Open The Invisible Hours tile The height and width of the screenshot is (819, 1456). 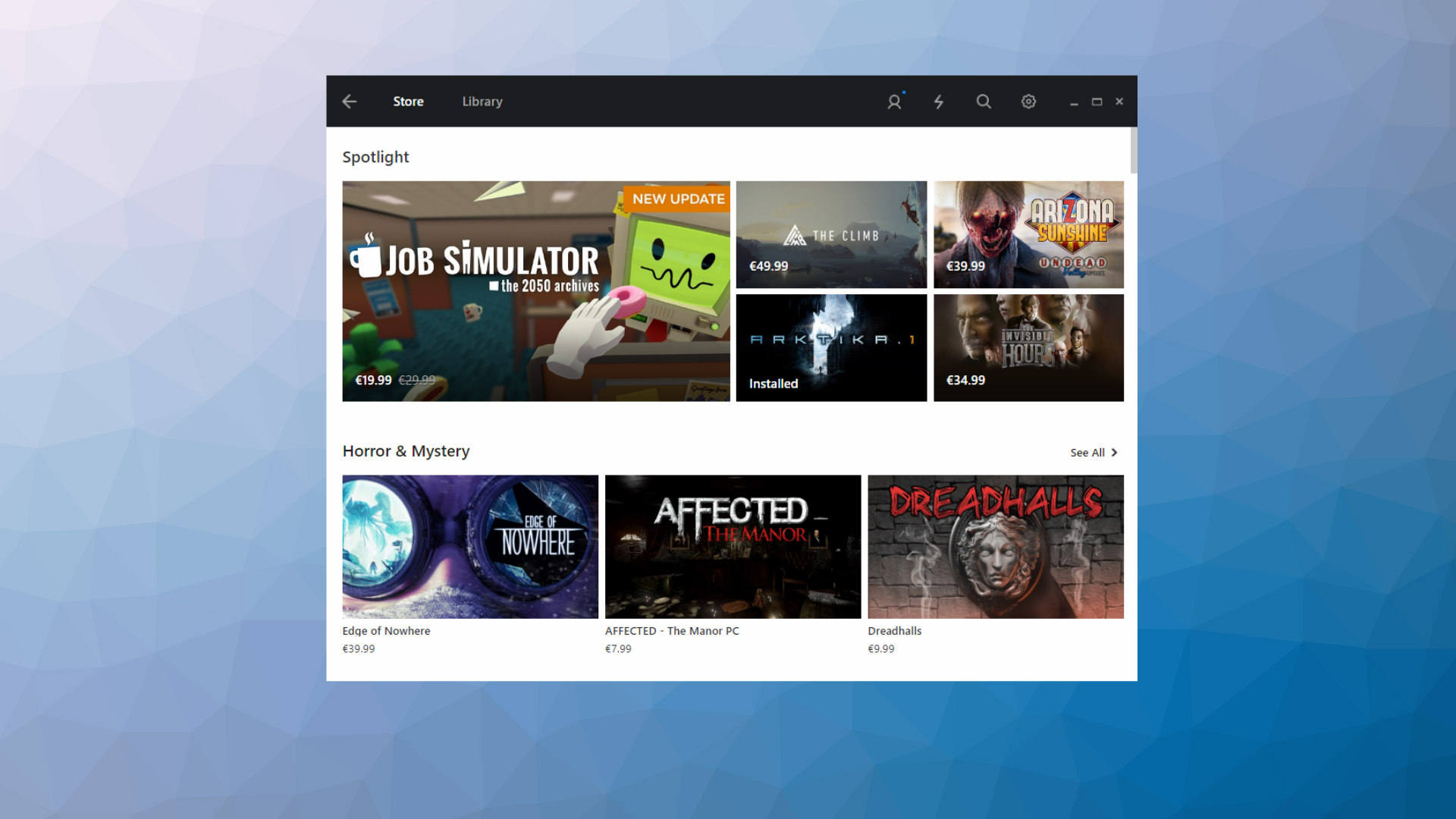pyautogui.click(x=1028, y=347)
